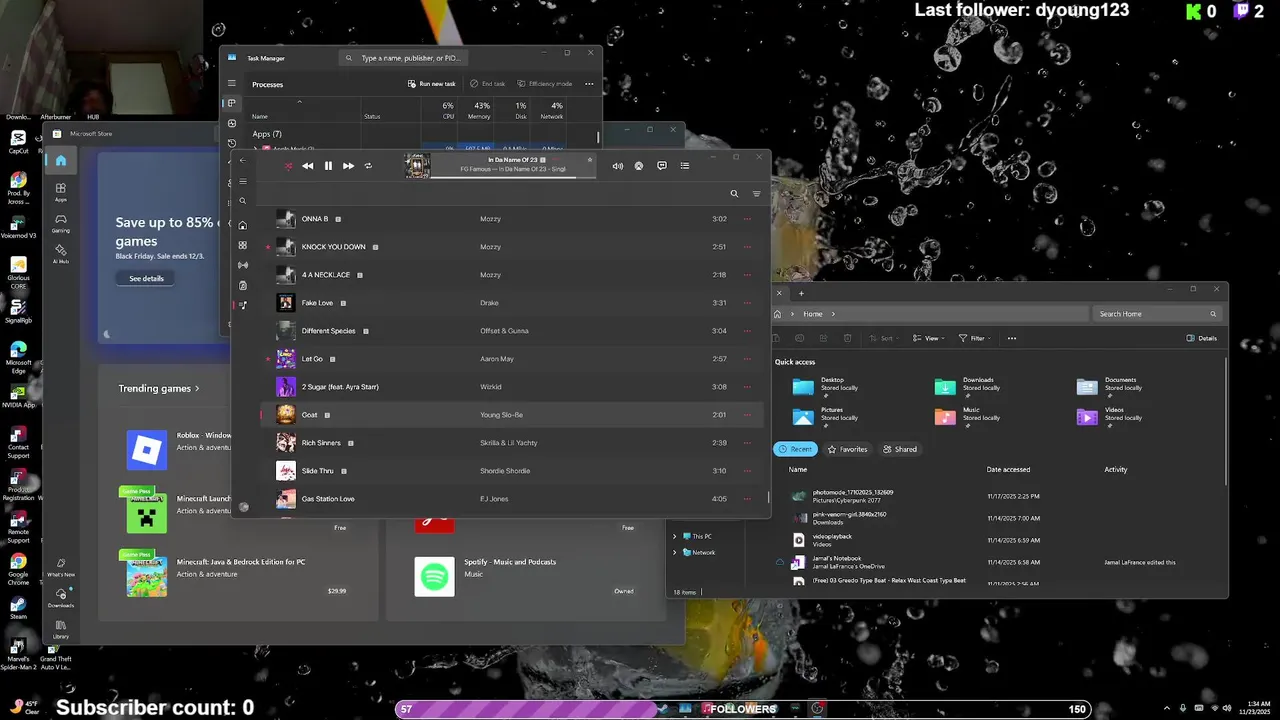Open Gaming in the Microsoft Store sidebar
1280x720 pixels.
click(x=61, y=223)
